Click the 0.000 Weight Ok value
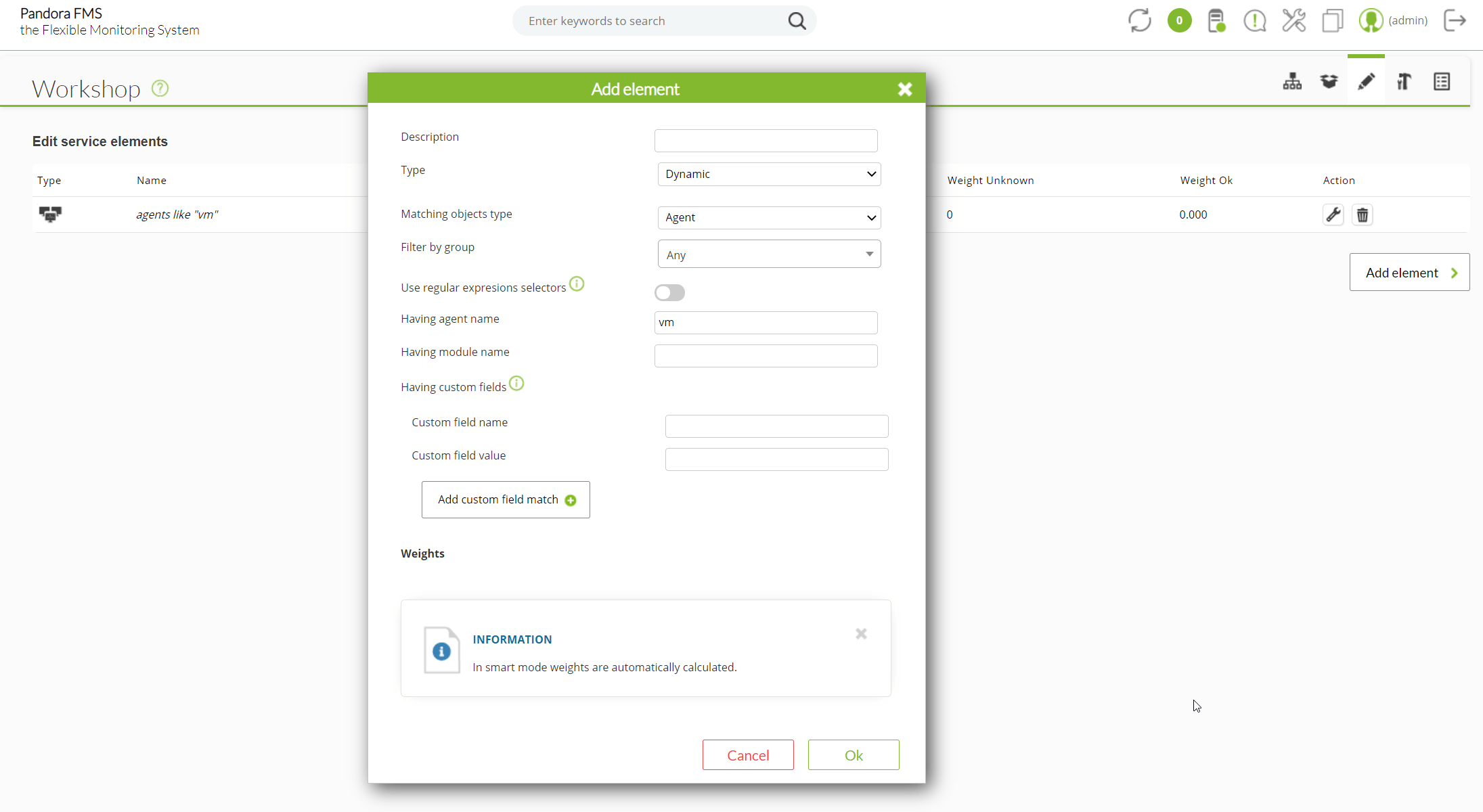 pos(1193,215)
